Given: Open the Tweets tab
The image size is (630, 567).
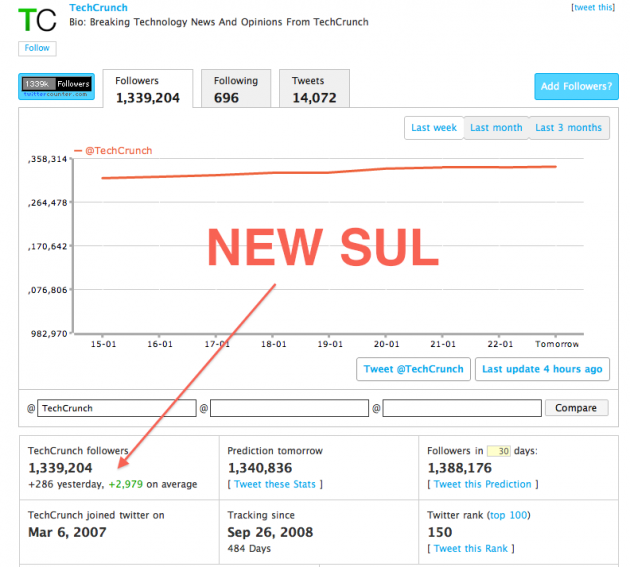Looking at the screenshot, I should [x=314, y=89].
